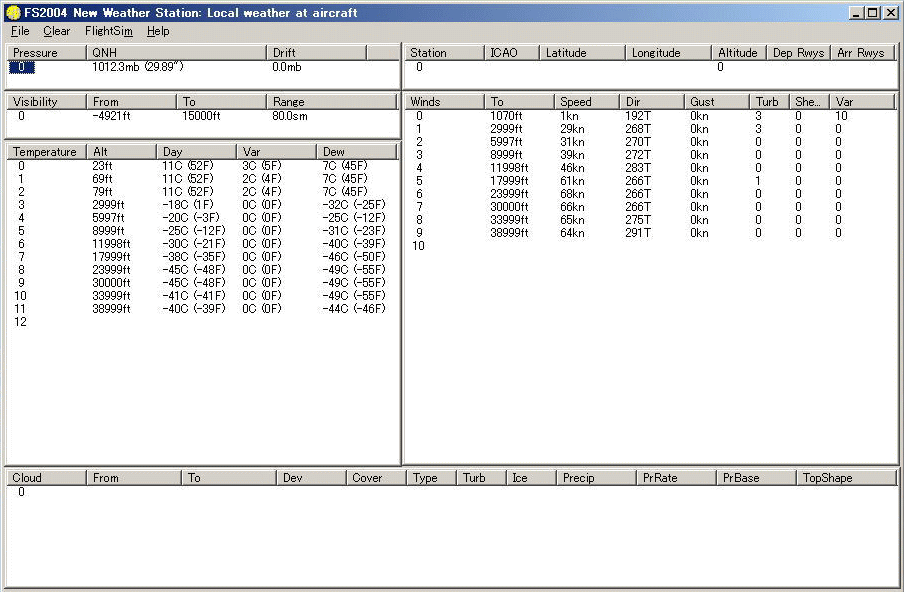The width and height of the screenshot is (904, 592).
Task: Maximize the weather station window
Action: 873,13
